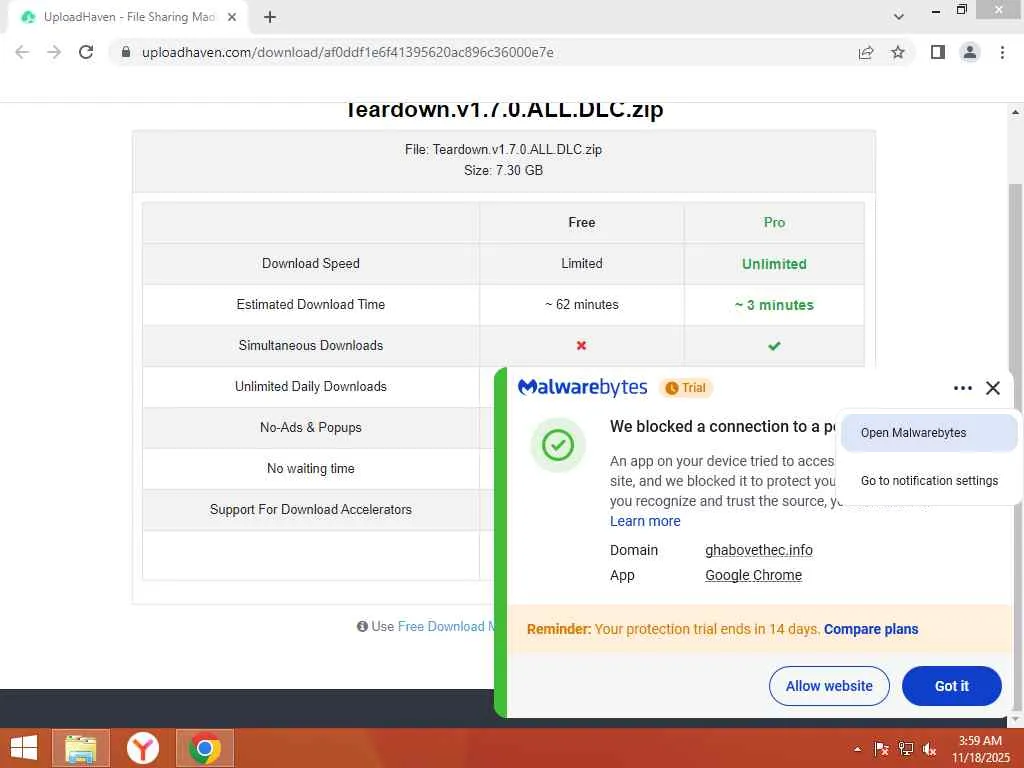Image resolution: width=1024 pixels, height=768 pixels.
Task: Choose Open Malwarebytes menu entry
Action: [x=929, y=433]
